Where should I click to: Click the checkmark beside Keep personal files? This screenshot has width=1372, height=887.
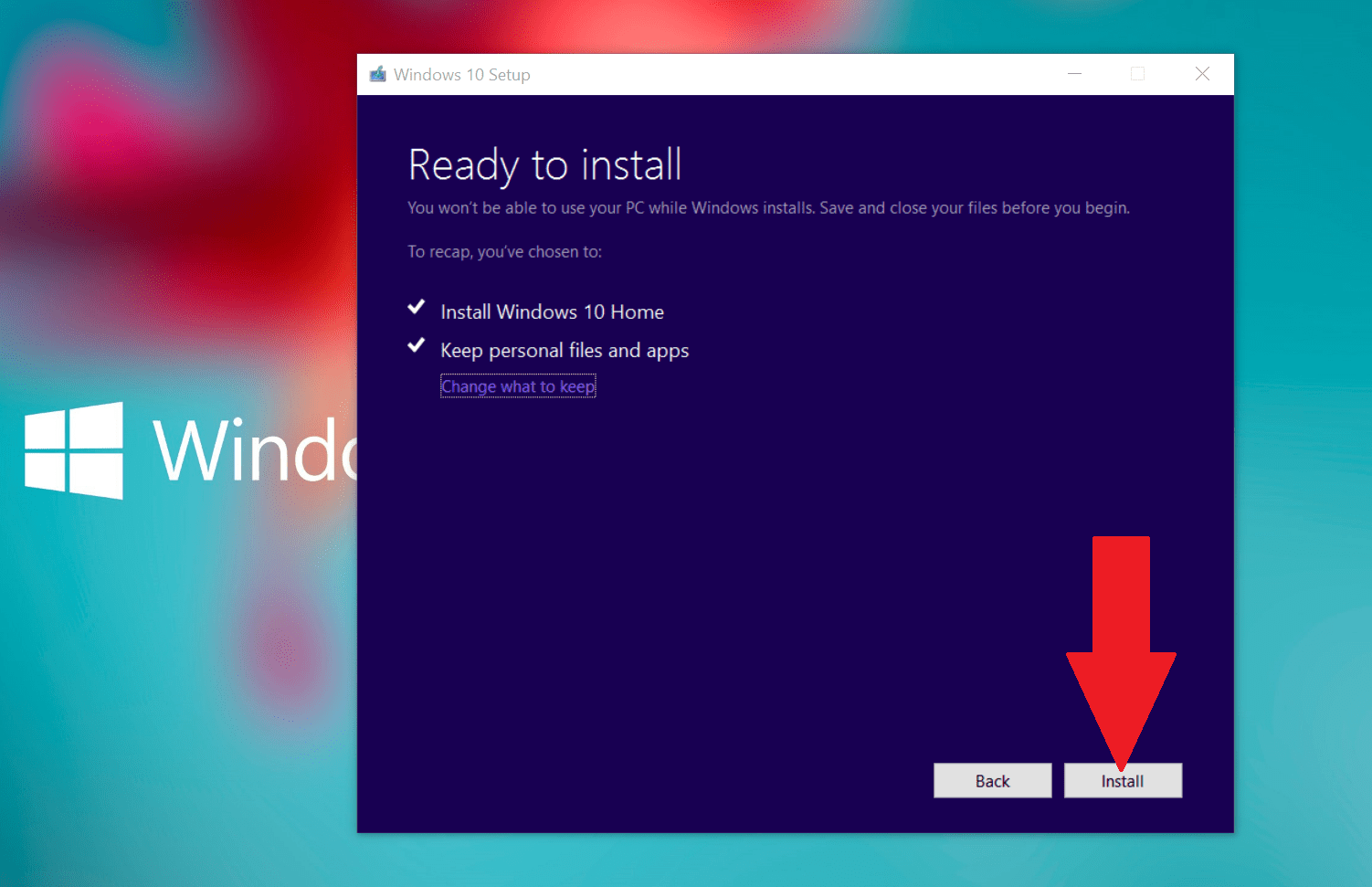(x=417, y=345)
